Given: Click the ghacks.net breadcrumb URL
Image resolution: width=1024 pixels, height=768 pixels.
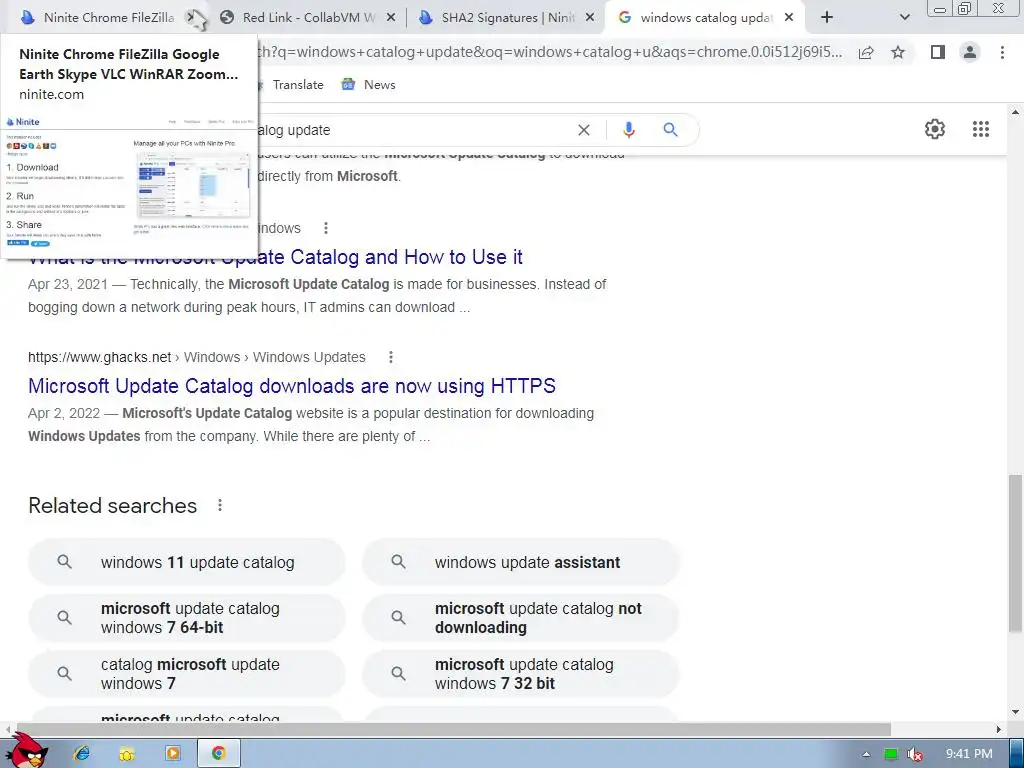Looking at the screenshot, I should click(197, 357).
